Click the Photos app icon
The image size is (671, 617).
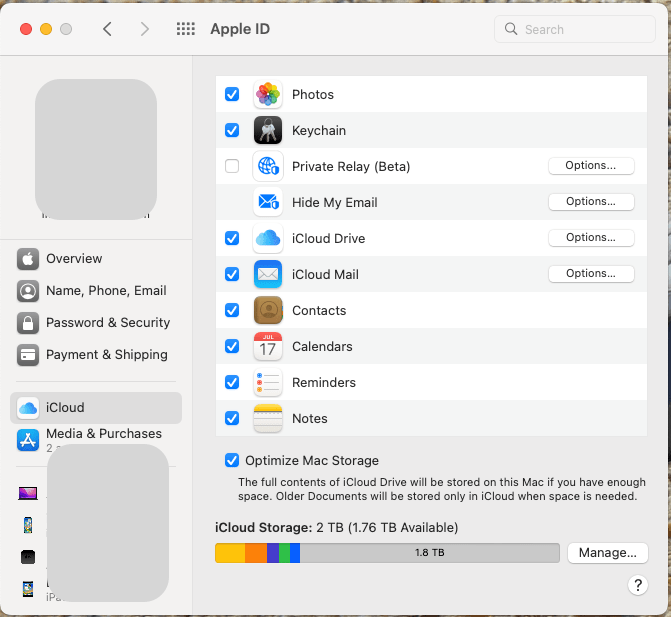coord(268,94)
